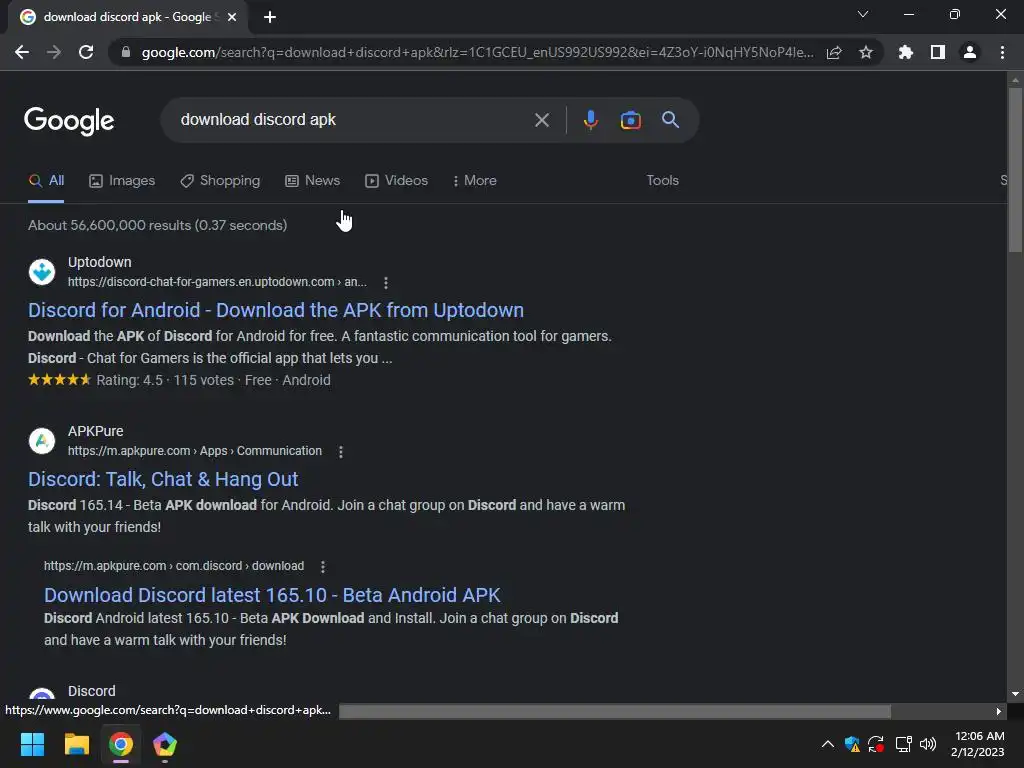Click the address bar URL
This screenshot has height=768, width=1024.
(477, 52)
